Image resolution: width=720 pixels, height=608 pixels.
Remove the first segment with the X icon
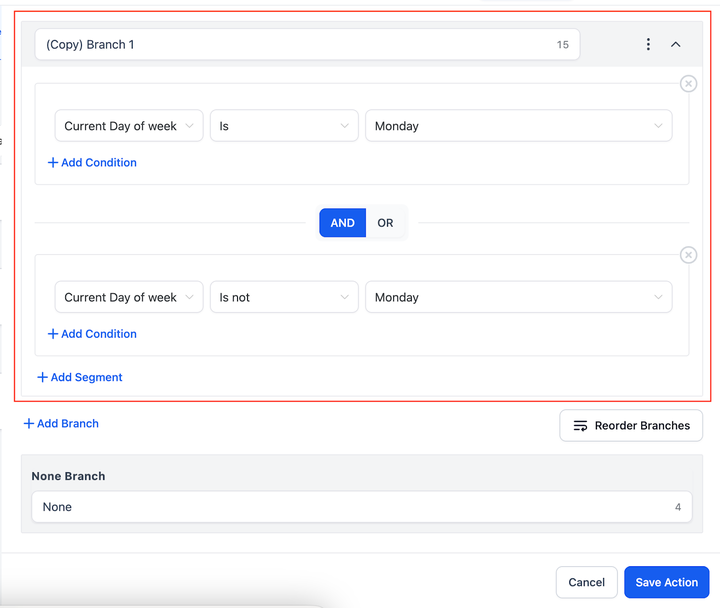click(x=688, y=84)
